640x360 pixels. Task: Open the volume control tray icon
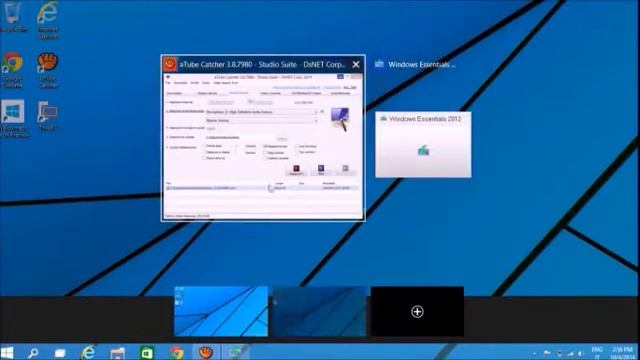[581, 353]
